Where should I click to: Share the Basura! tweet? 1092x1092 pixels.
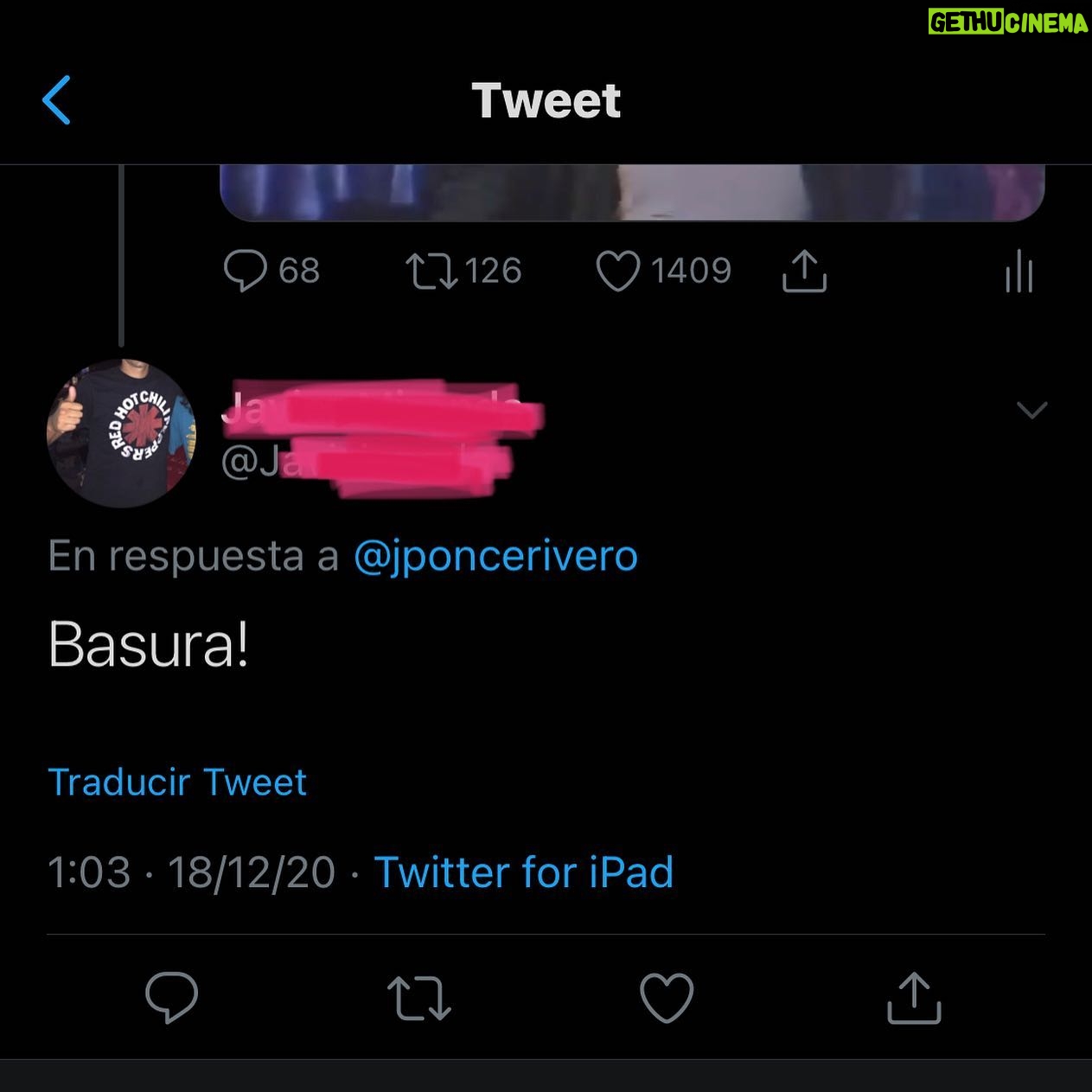[x=914, y=998]
